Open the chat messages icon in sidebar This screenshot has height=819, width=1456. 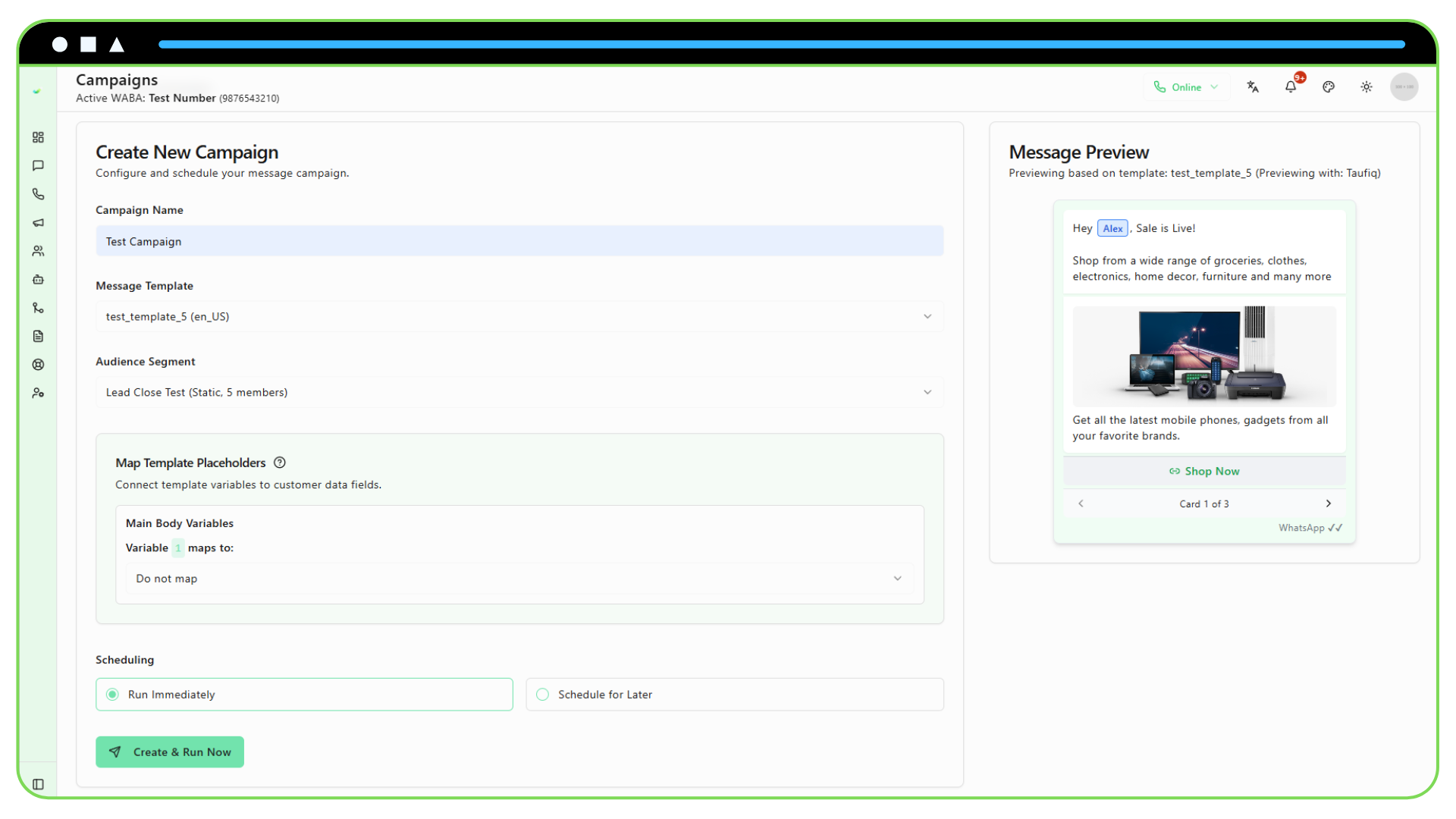38,165
